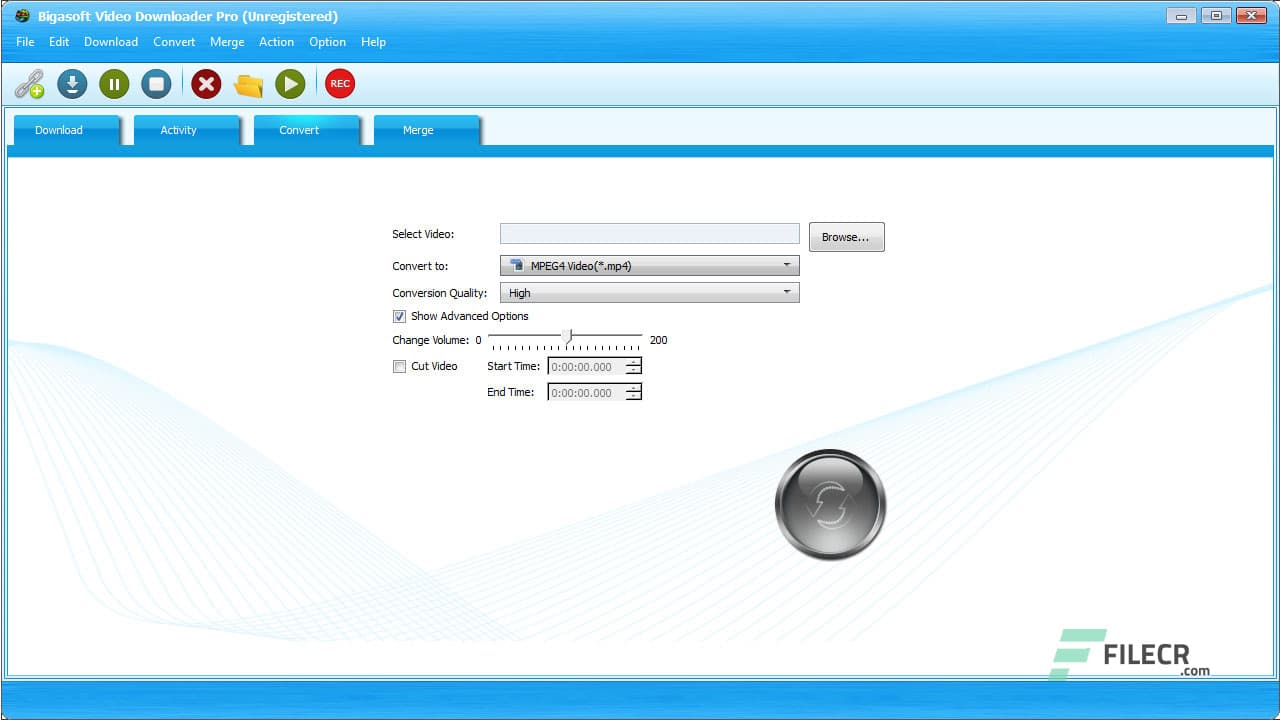Delete the selected task with red X icon
Image resolution: width=1280 pixels, height=720 pixels.
click(x=206, y=84)
